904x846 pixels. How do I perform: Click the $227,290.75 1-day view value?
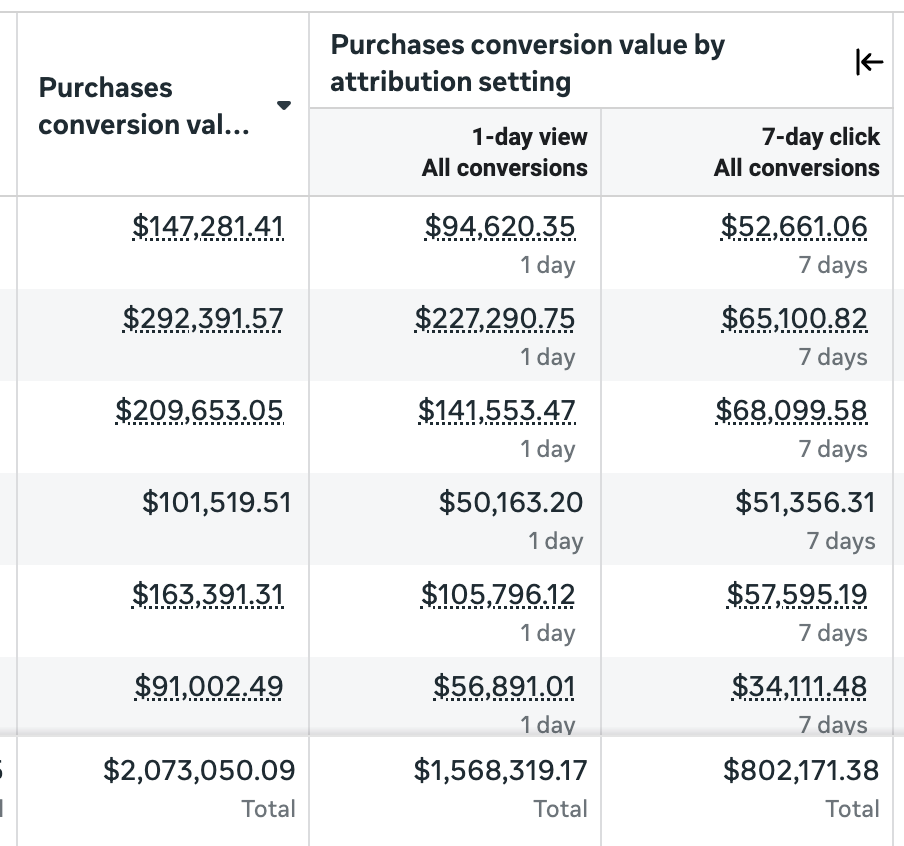click(495, 319)
